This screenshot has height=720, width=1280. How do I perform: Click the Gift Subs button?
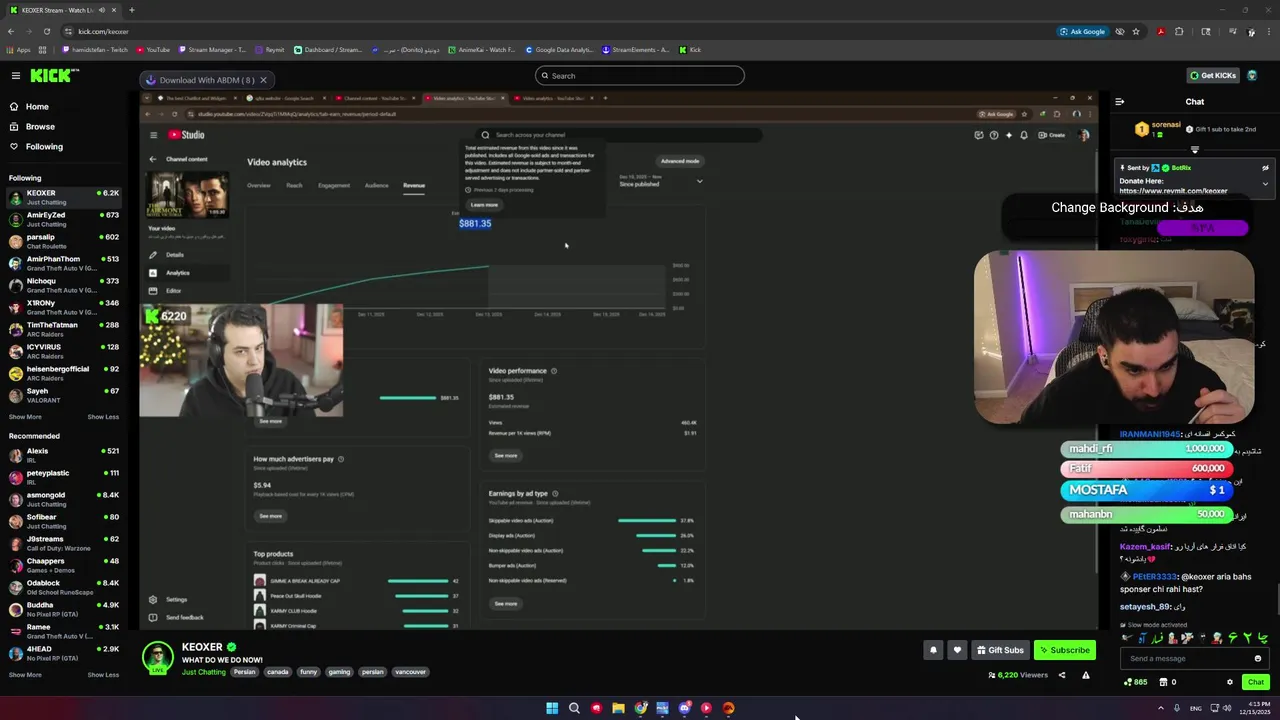tap(1000, 650)
